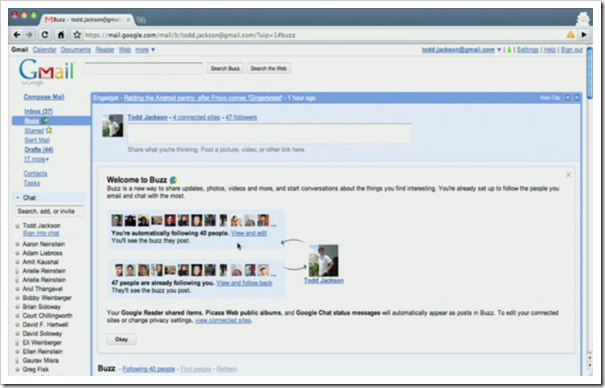Click the yellow warning triangle in address bar
Screen dimensions: 605x388
pyautogui.click(x=570, y=35)
